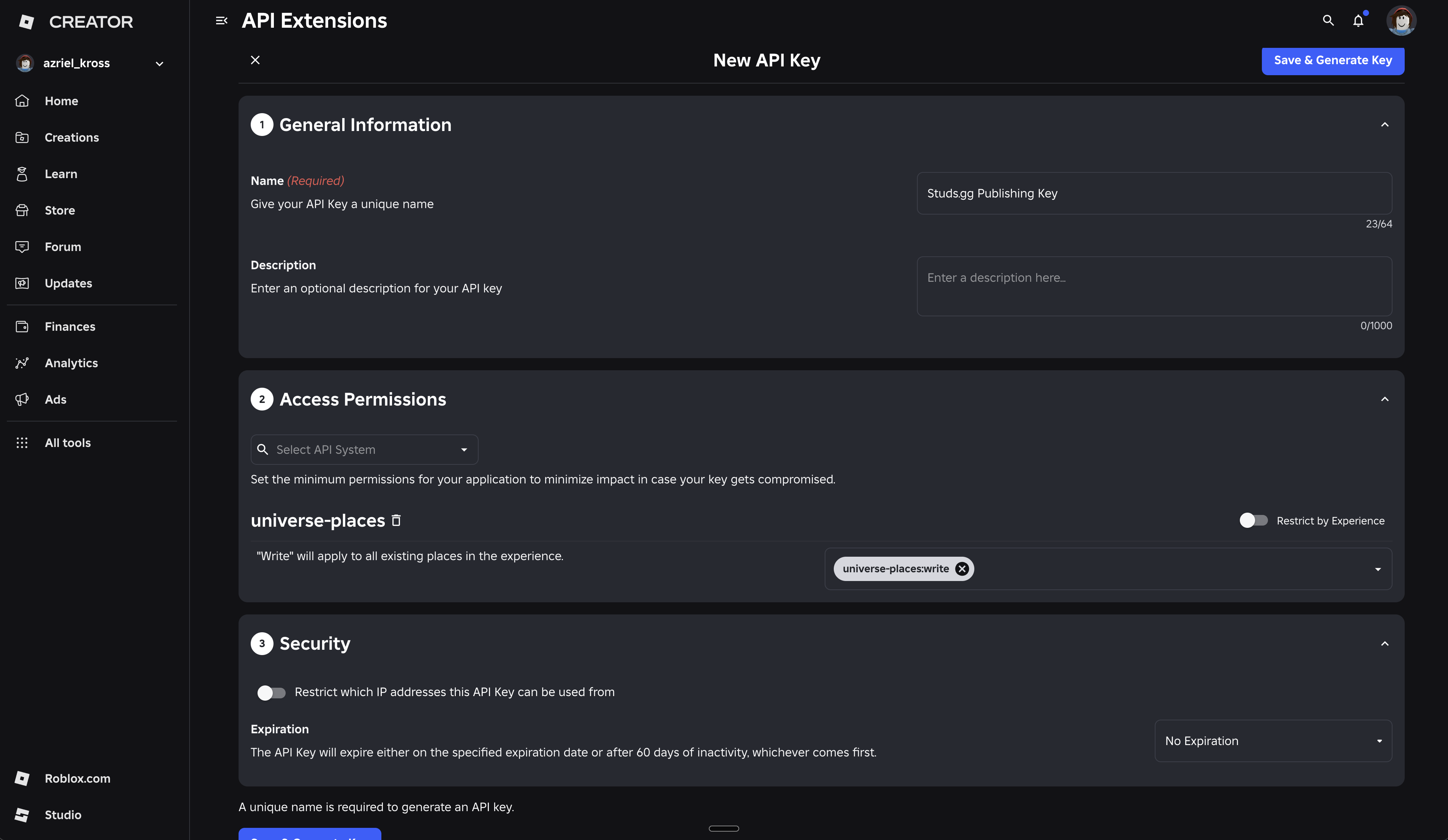Screen dimensions: 1448x840
Task: Delete the universe-places permission via trash icon
Action: pos(396,521)
